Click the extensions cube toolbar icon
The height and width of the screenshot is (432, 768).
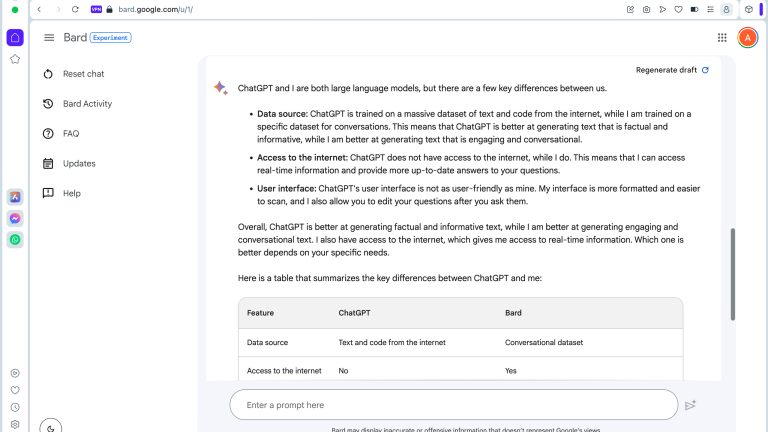click(748, 9)
